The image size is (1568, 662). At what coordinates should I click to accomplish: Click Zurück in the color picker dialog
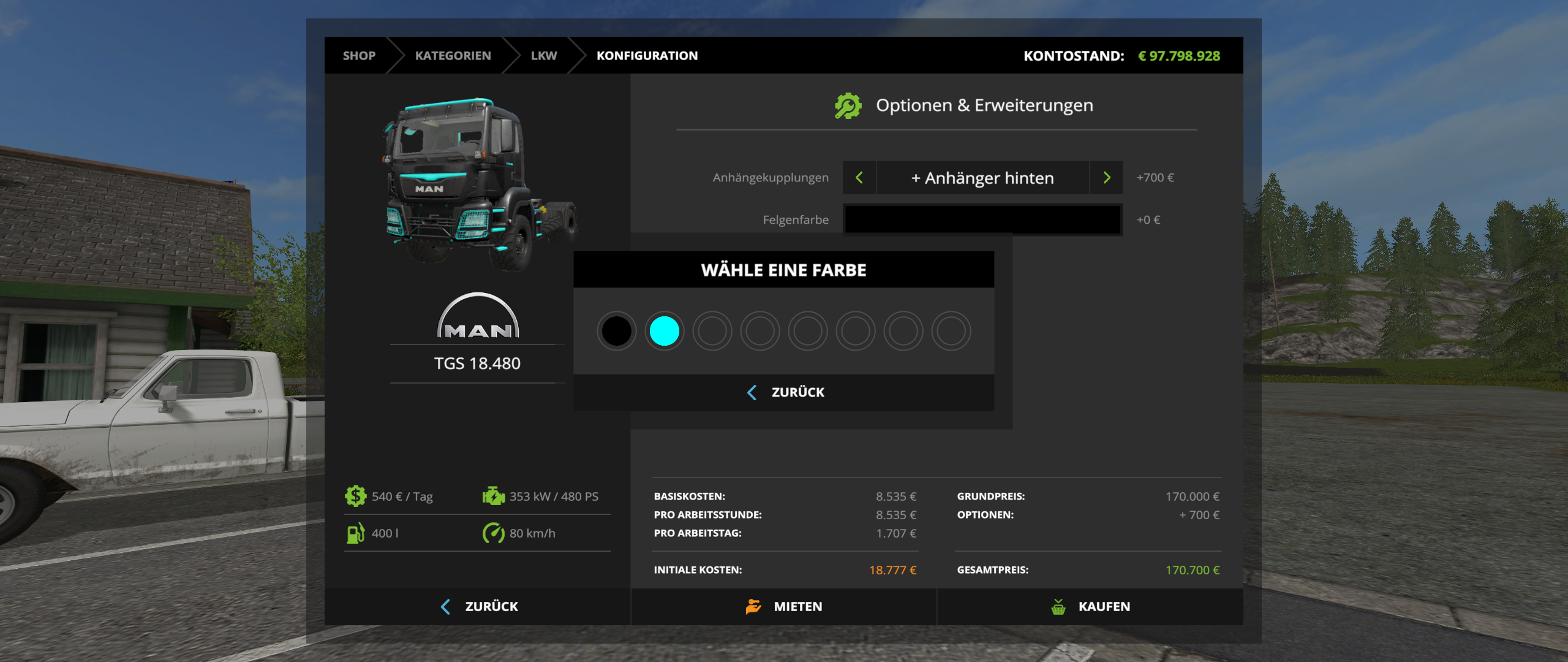coord(784,392)
